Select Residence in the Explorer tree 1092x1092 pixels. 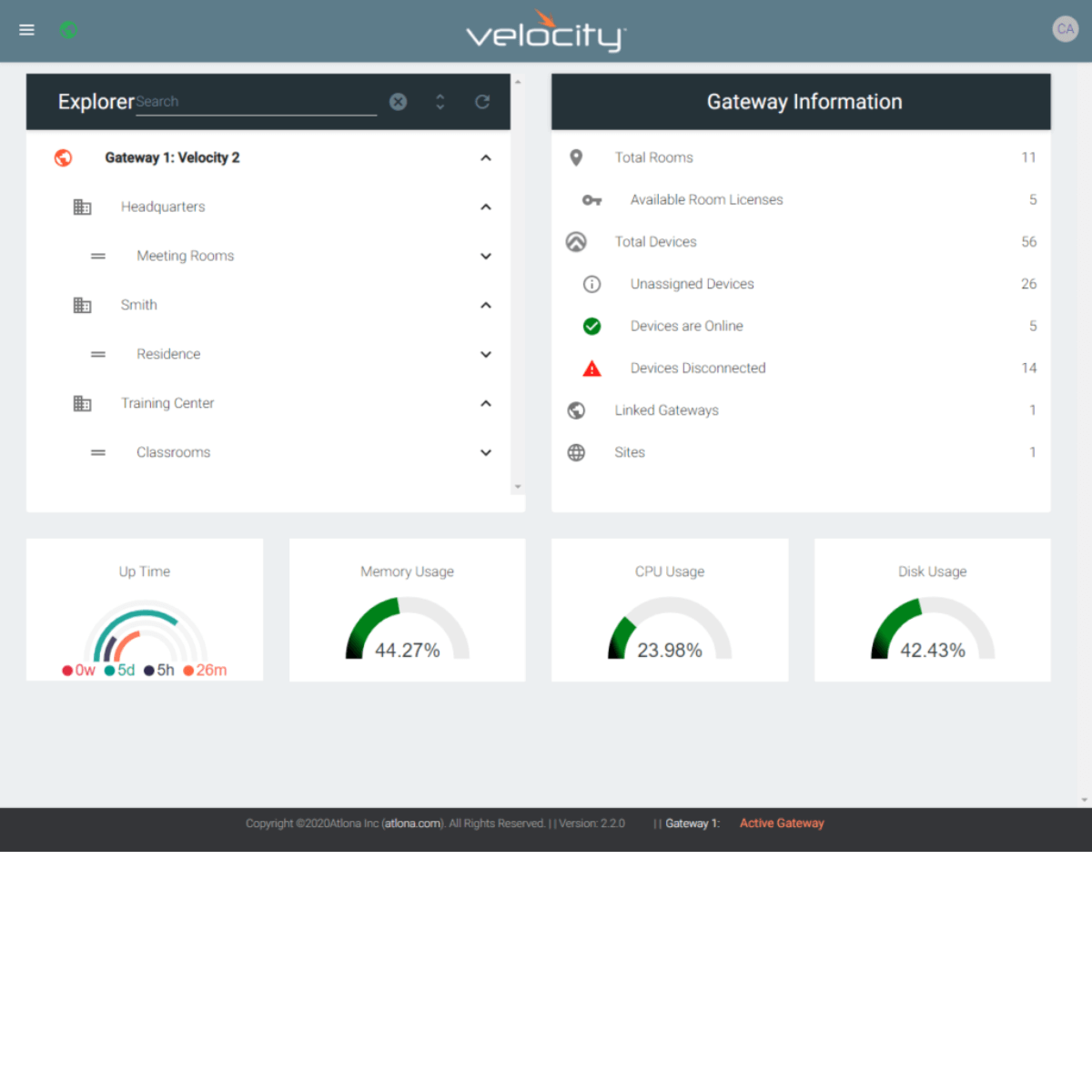[168, 354]
